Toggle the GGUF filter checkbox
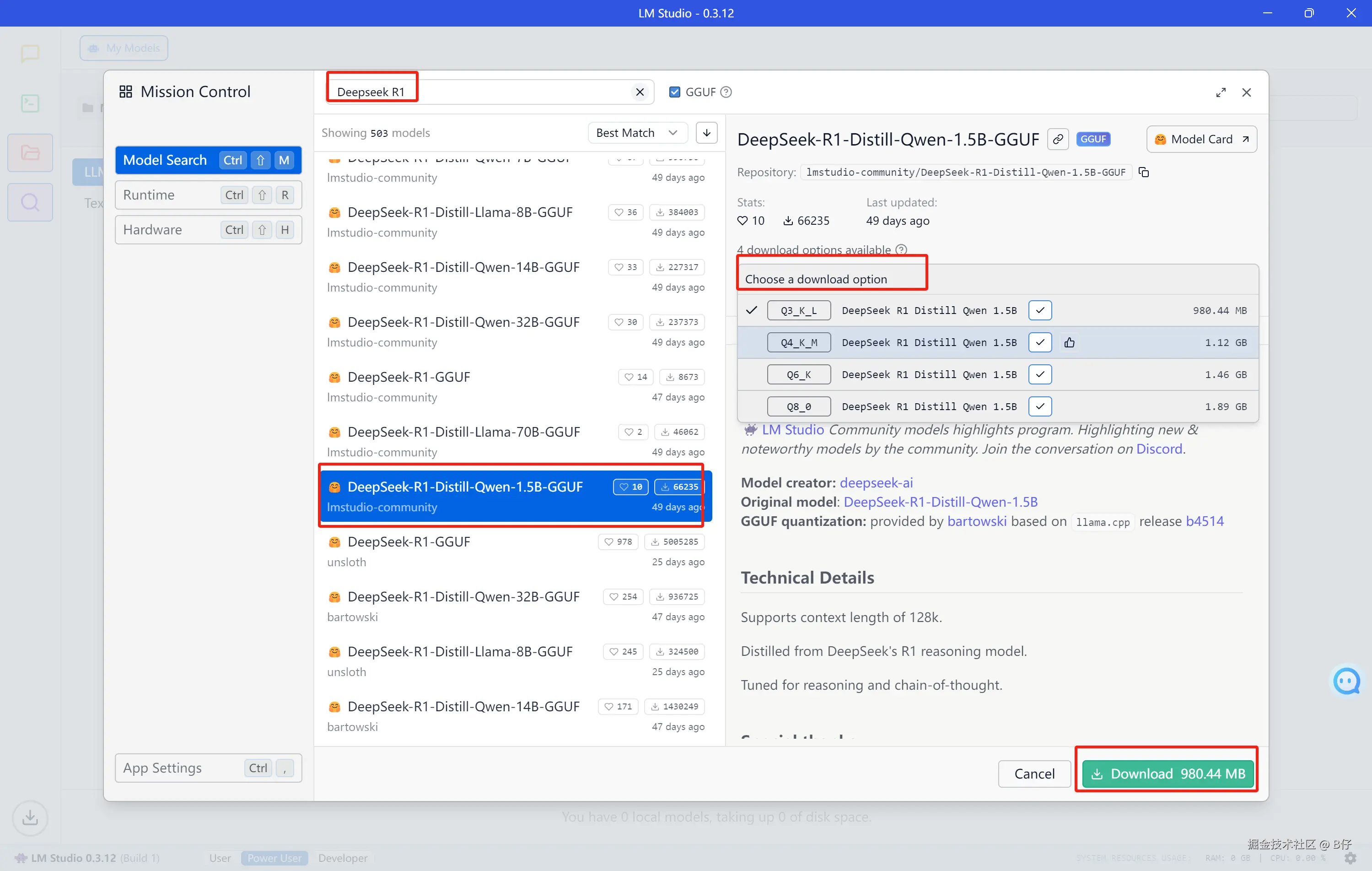The image size is (1372, 871). [x=675, y=92]
